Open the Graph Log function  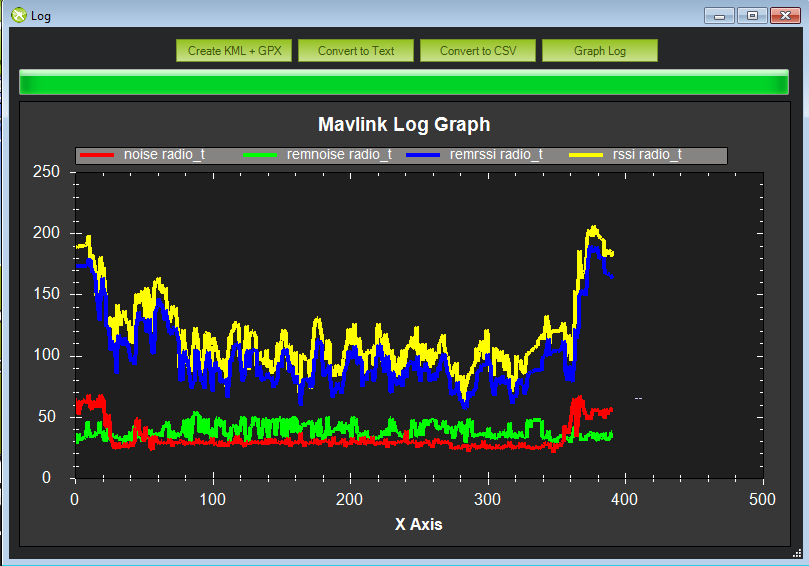click(600, 51)
